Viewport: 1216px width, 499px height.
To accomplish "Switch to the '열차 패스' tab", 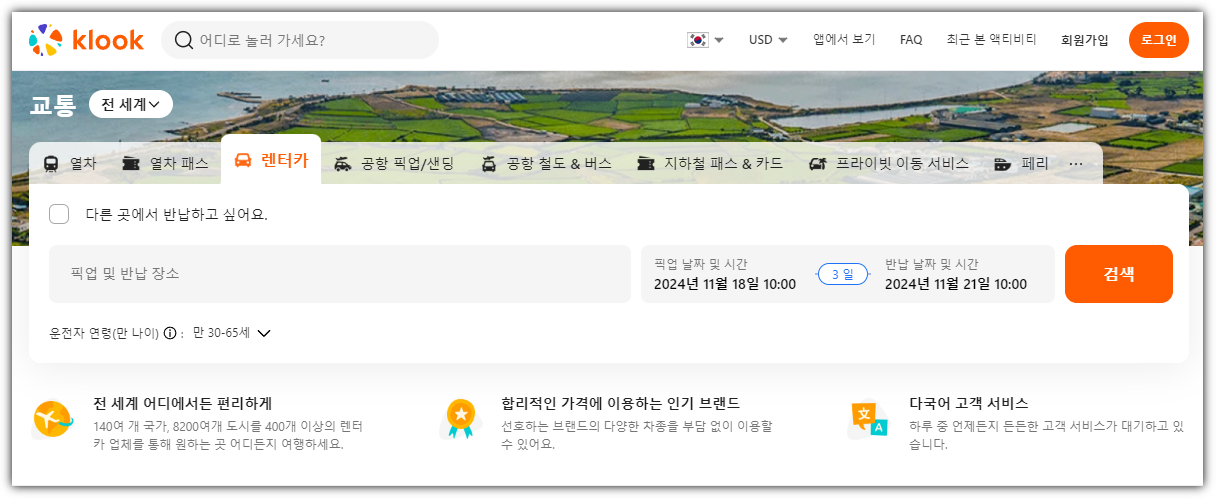I will tap(164, 163).
